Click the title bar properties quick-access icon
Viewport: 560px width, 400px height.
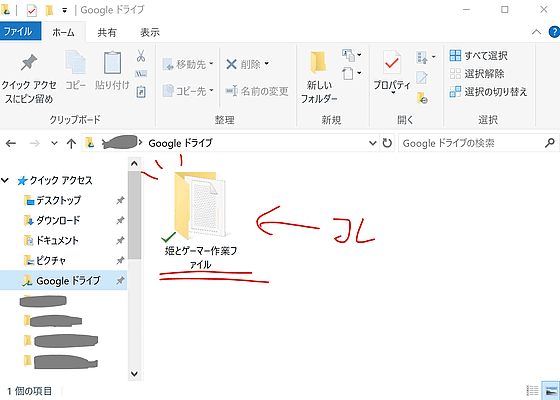click(x=32, y=11)
